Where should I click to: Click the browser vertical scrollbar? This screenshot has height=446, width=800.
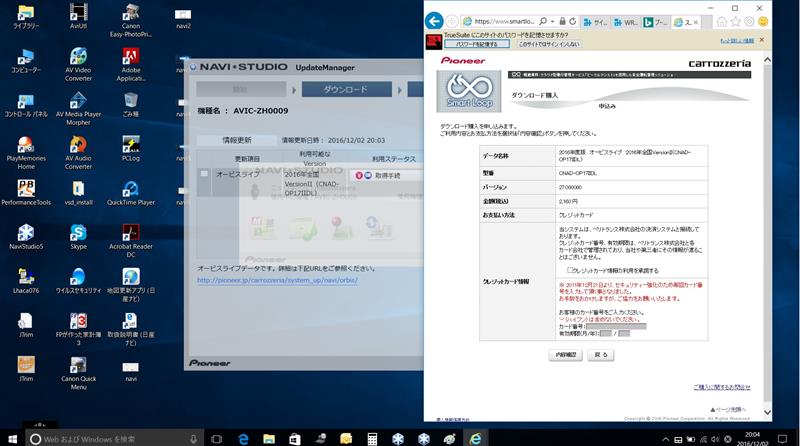(x=767, y=236)
